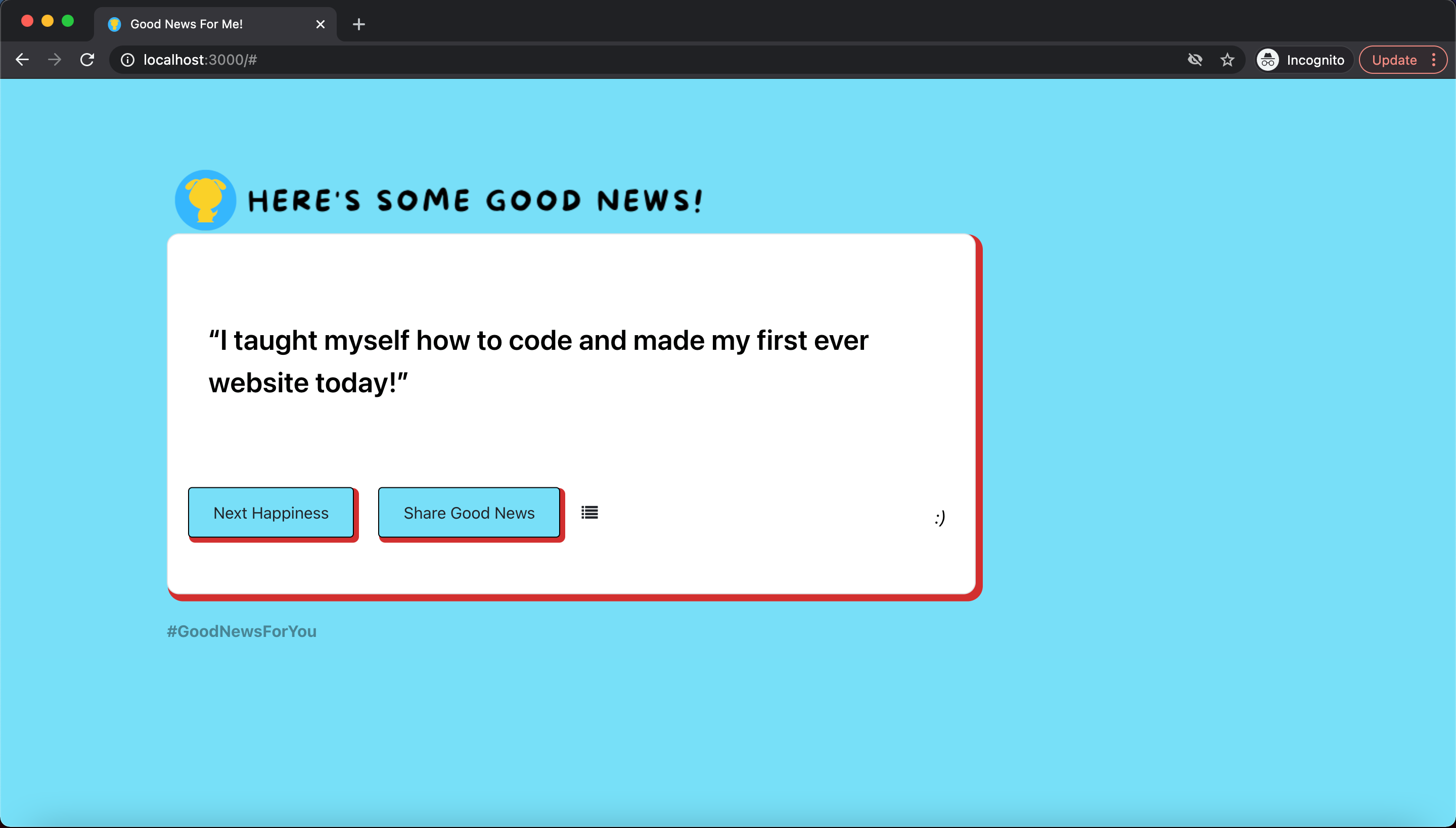Screen dimensions: 1456x828
Task: Click the reload page icon
Action: click(87, 59)
